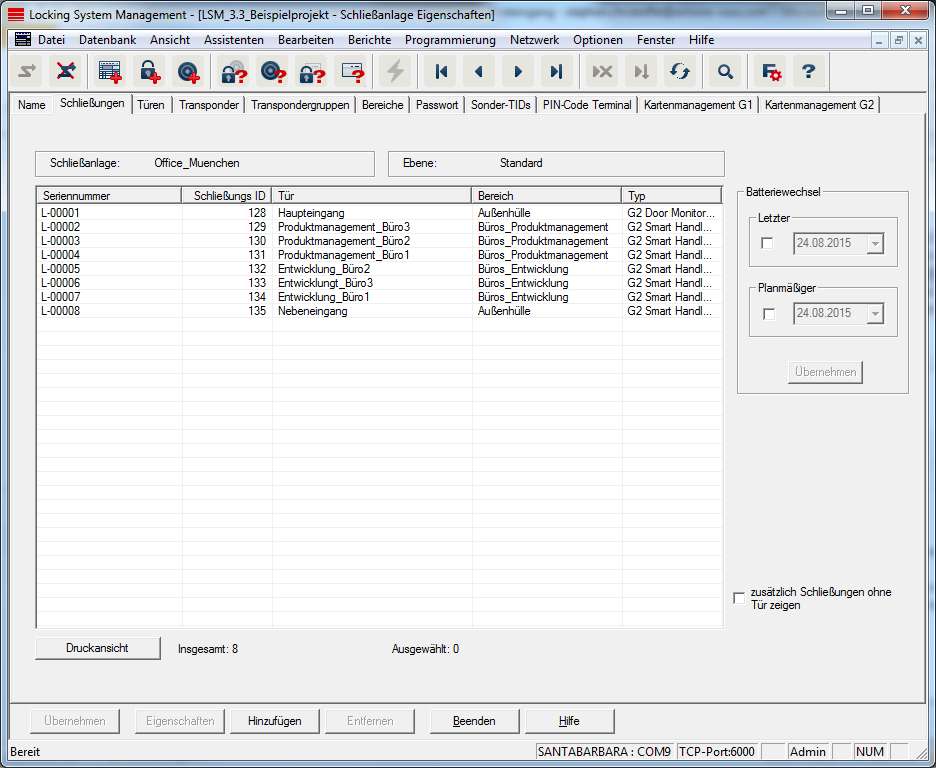Click the add new lock icon
936x768 pixels.
148,71
